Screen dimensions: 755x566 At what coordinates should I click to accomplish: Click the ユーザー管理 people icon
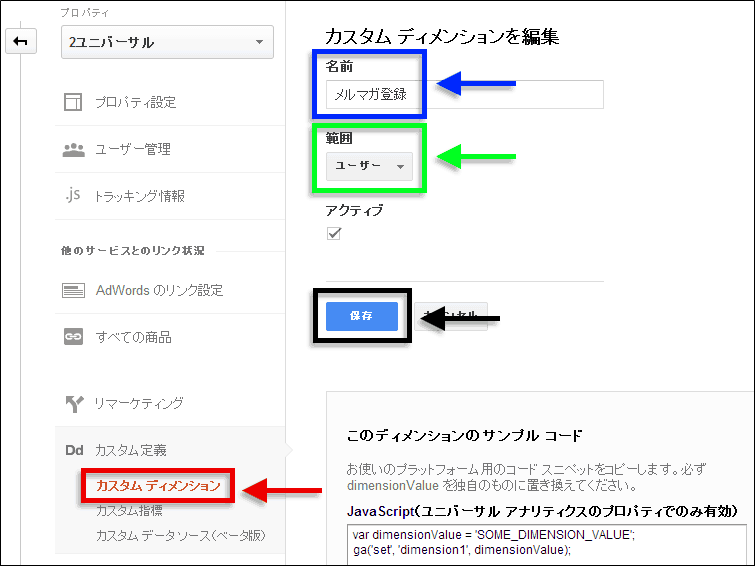click(x=73, y=150)
